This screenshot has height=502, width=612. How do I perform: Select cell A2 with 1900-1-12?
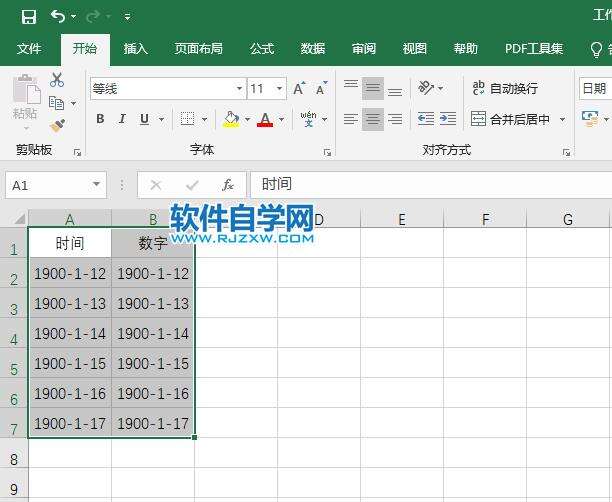[70, 273]
